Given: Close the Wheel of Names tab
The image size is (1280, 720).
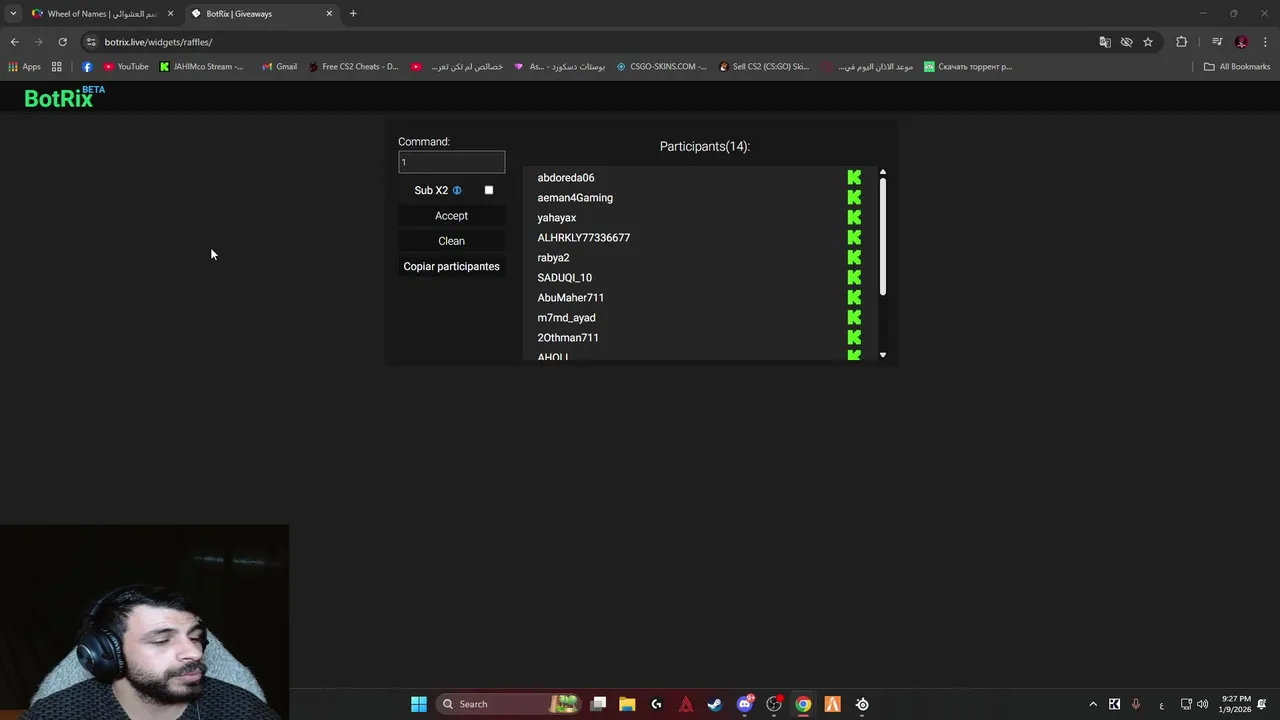Looking at the screenshot, I should coord(170,14).
